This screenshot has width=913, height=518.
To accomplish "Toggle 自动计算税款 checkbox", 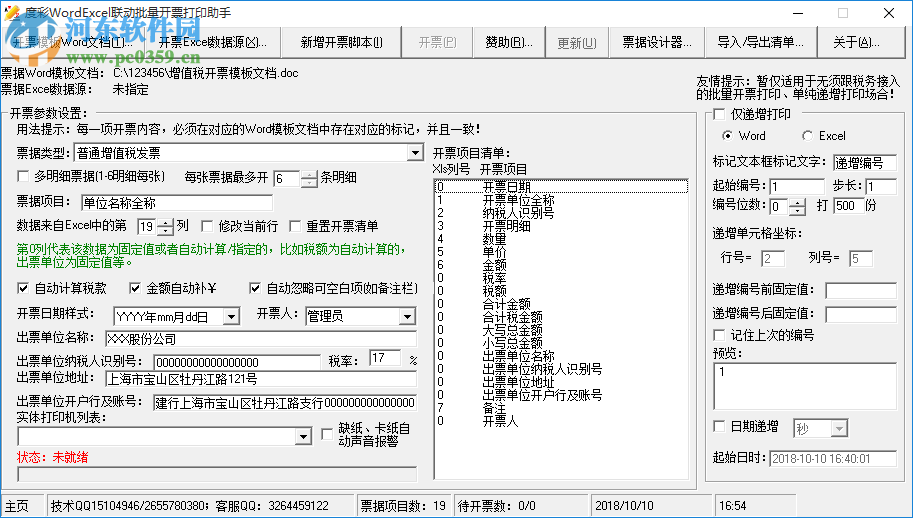I will coord(23,288).
